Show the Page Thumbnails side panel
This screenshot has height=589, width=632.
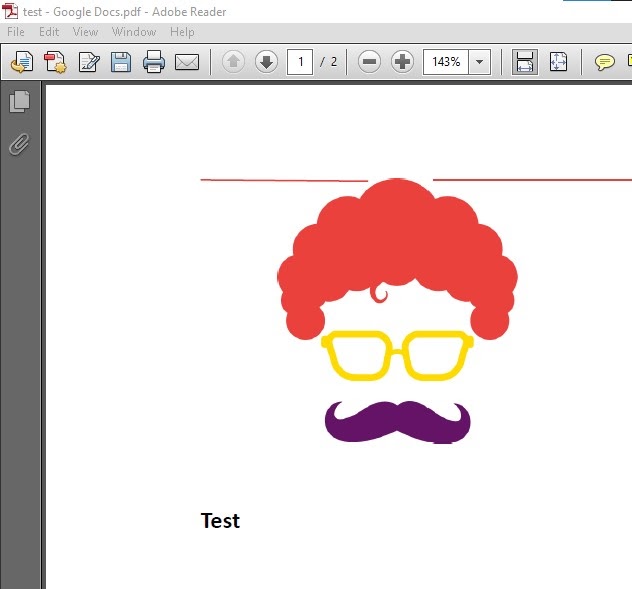19,102
